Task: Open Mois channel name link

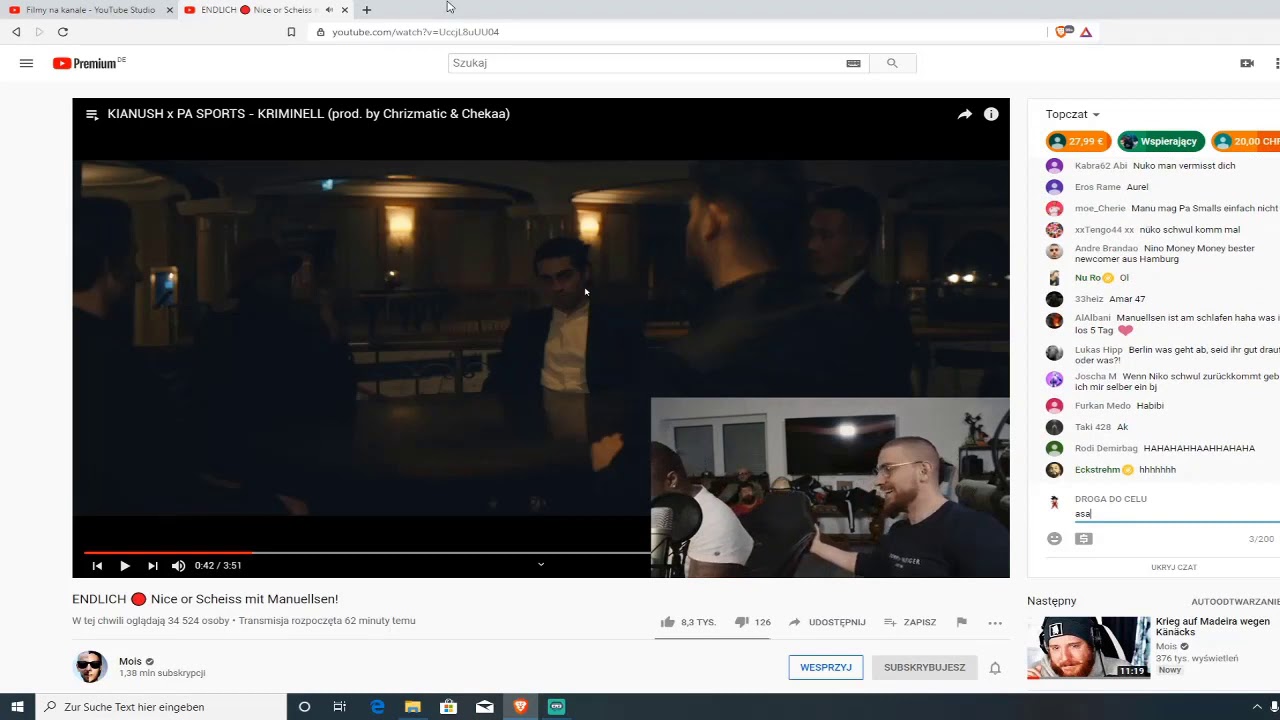Action: coord(130,661)
